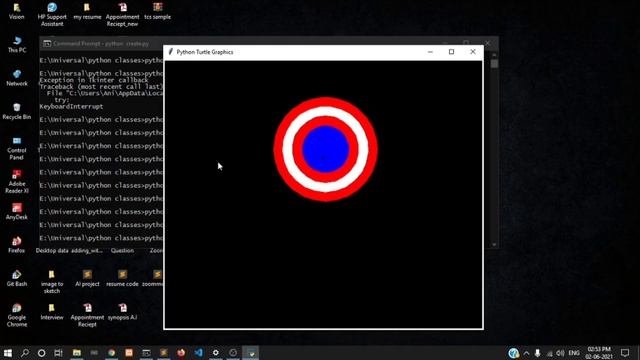Select the Network desktop icon
Viewport: 640px width, 360px height.
[x=17, y=78]
